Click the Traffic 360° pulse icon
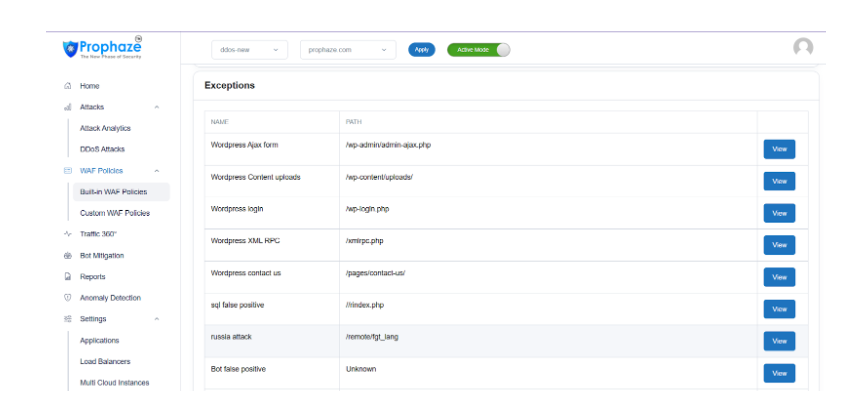 [x=67, y=234]
